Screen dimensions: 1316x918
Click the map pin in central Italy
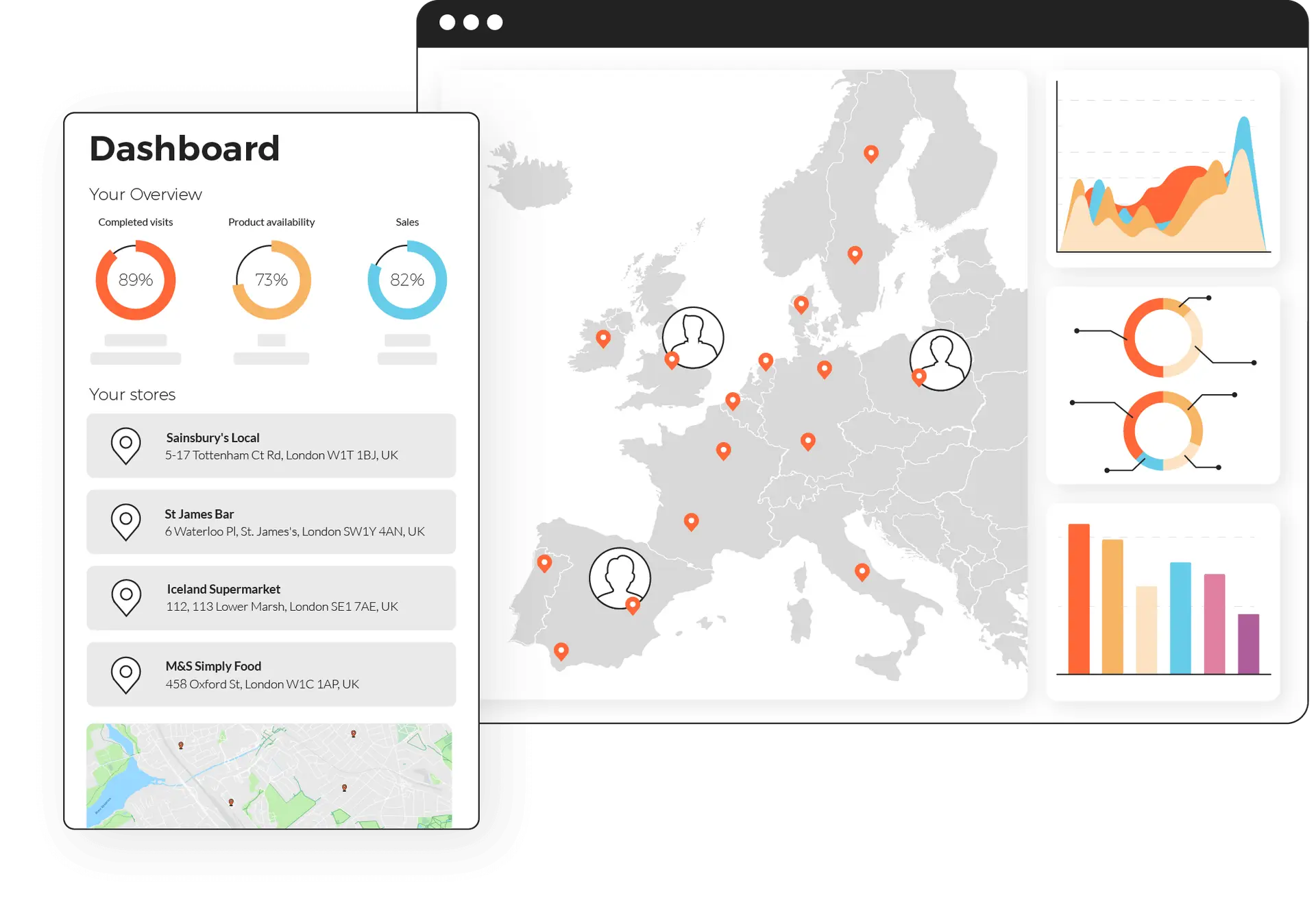pyautogui.click(x=862, y=570)
